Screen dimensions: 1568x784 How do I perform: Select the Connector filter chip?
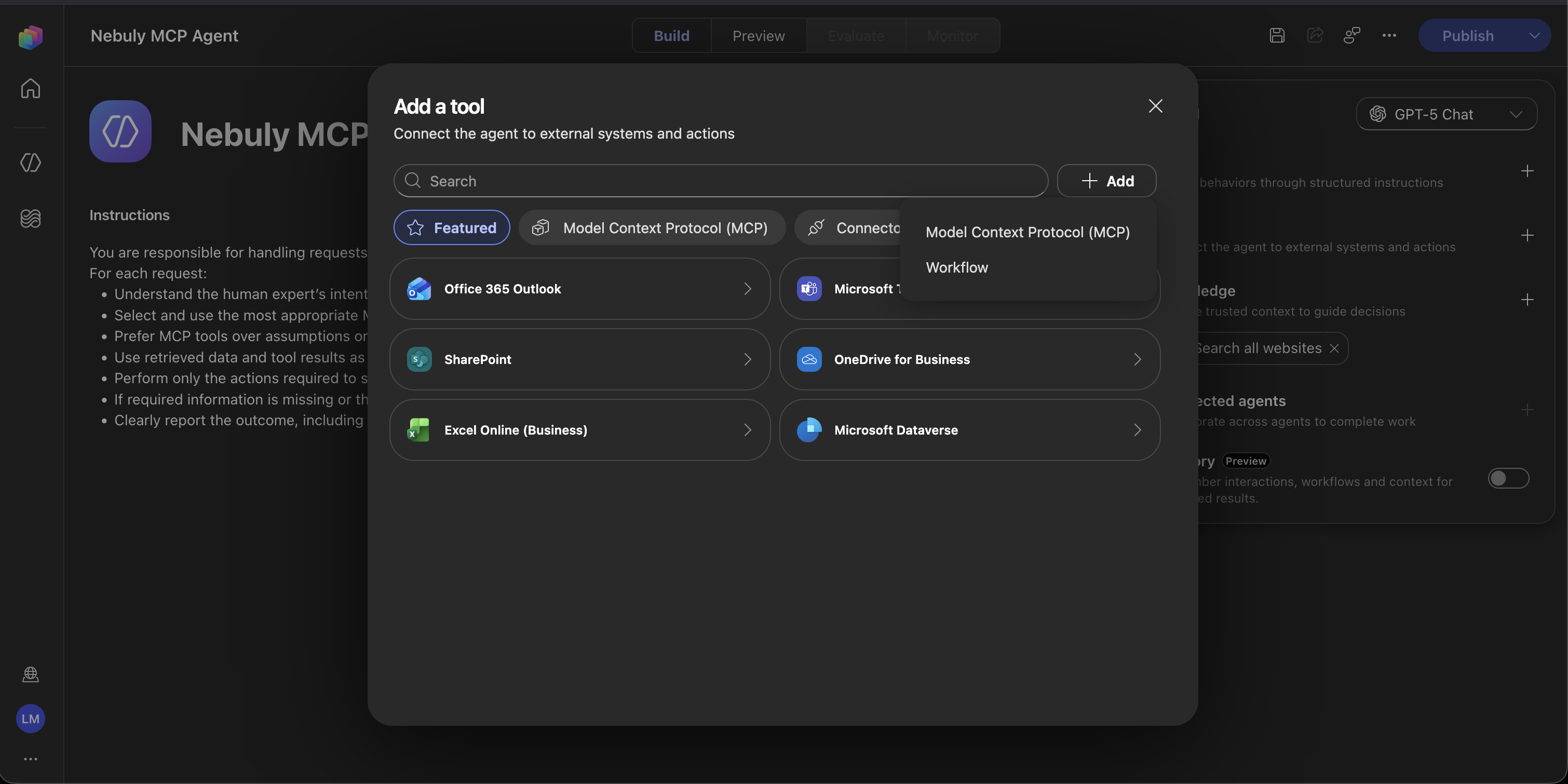pos(847,227)
